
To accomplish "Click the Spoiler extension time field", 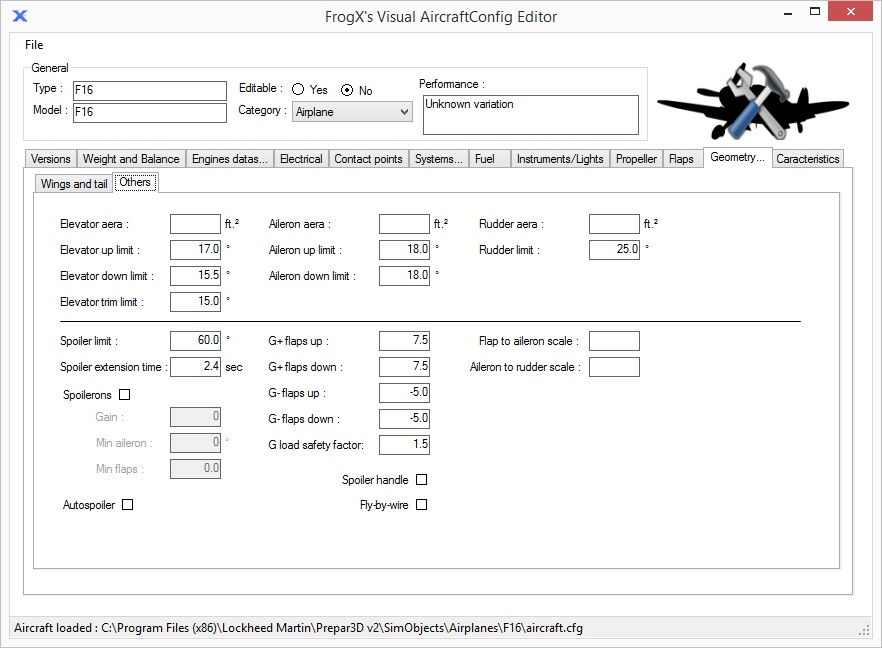I will pos(195,367).
